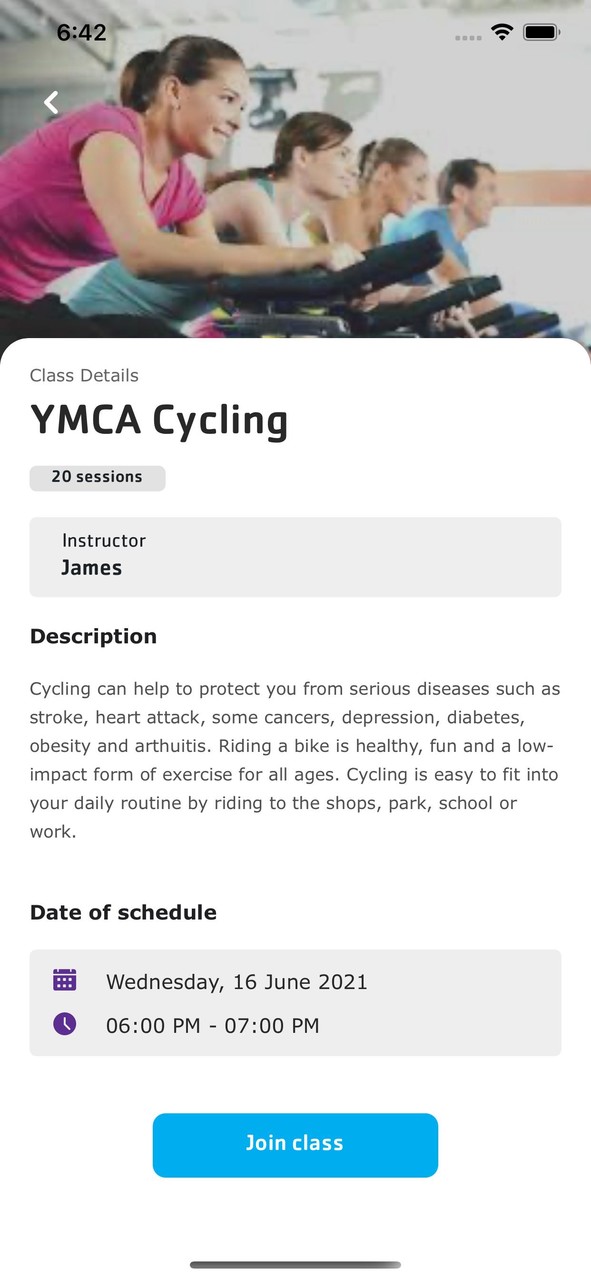Click the clock time 6:42 in the status bar
Viewport: 591px width, 1280px height.
tap(84, 32)
